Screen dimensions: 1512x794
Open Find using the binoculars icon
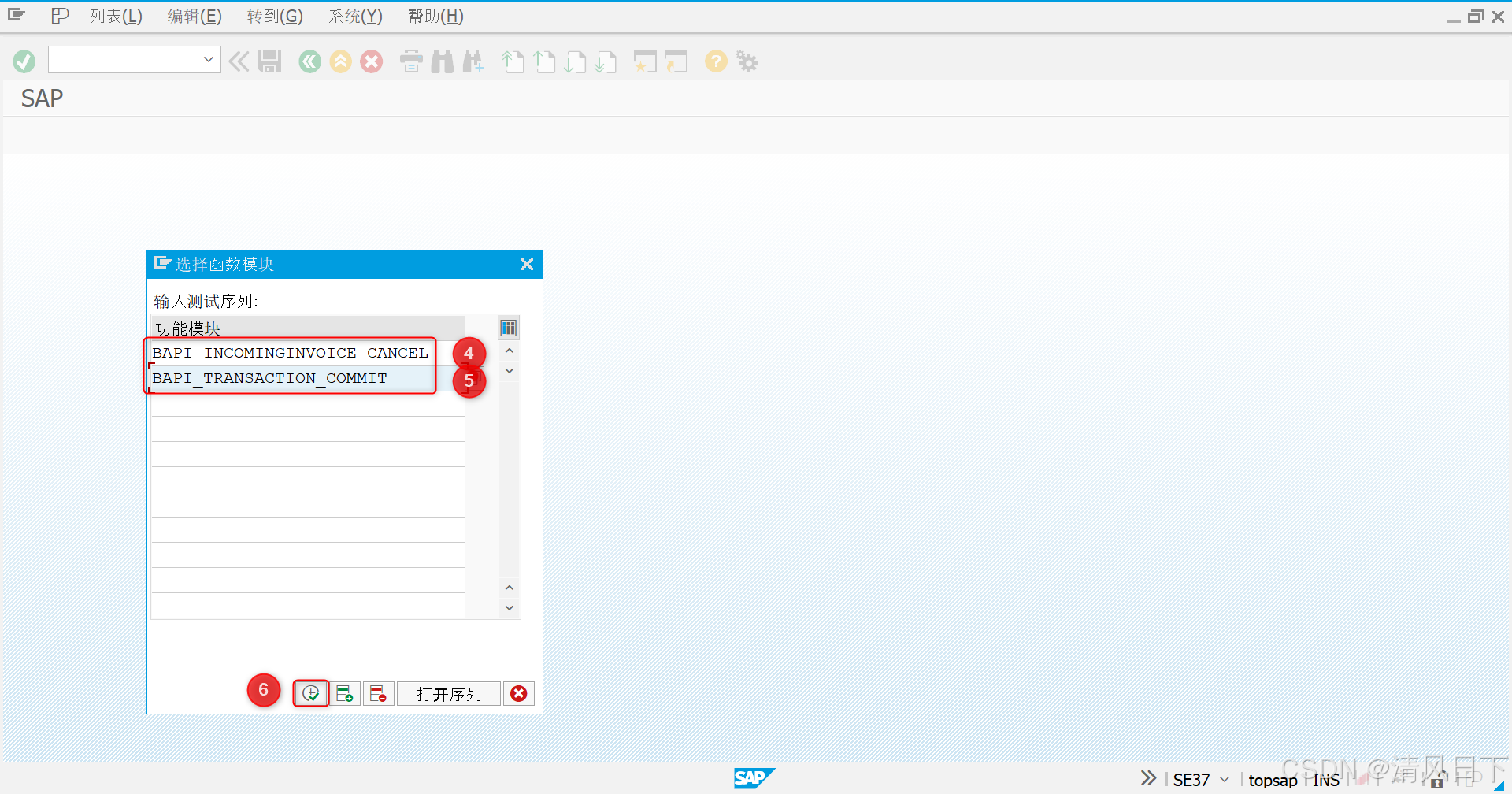443,61
